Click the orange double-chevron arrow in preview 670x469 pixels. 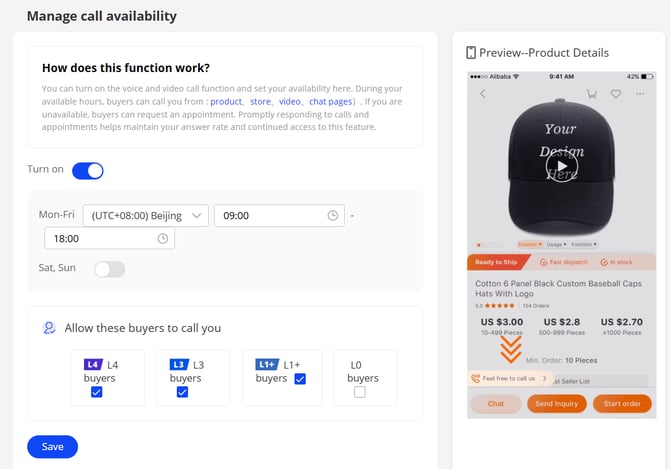click(510, 349)
